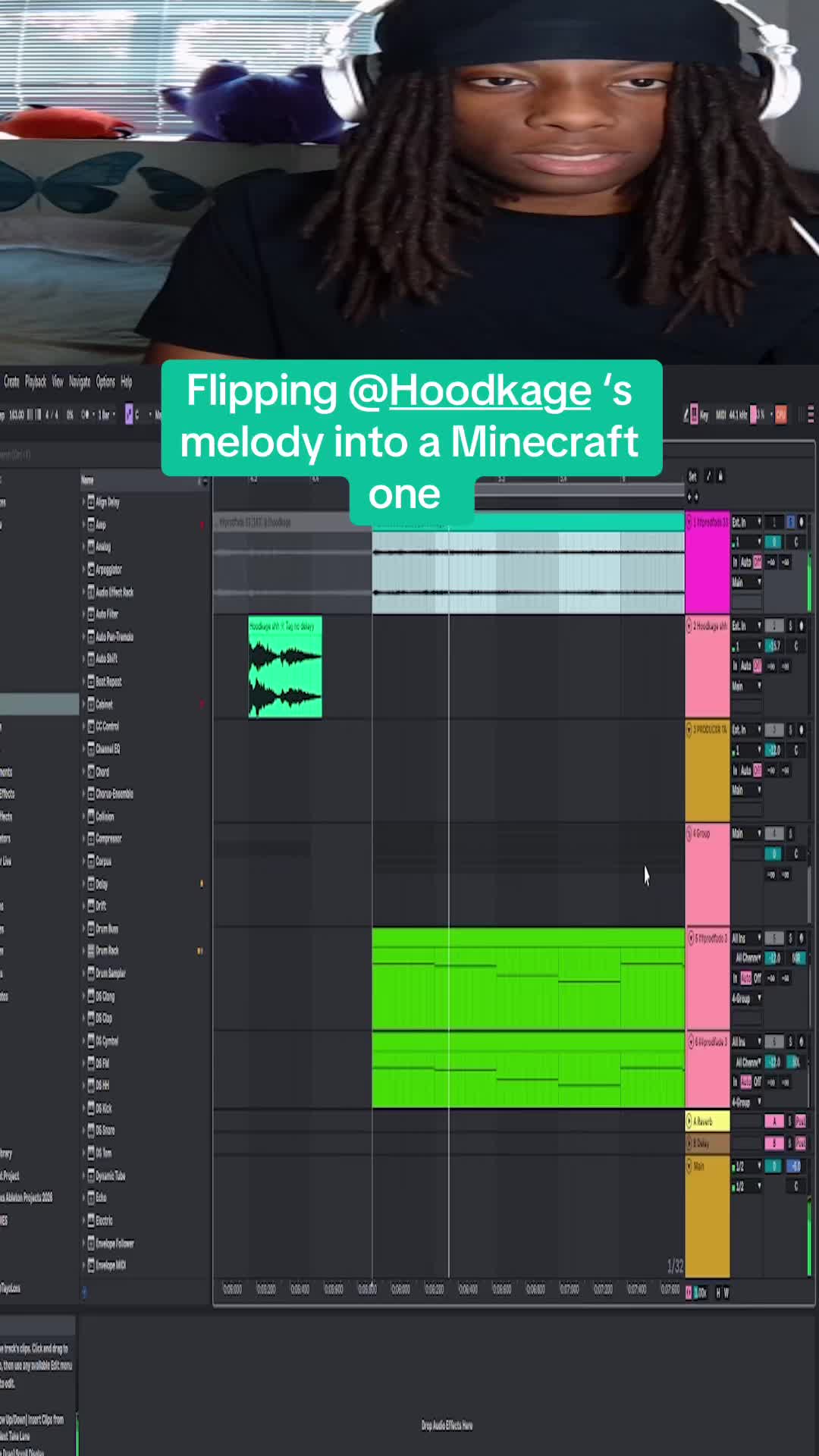Viewport: 819px width, 1456px height.
Task: Select the green MIDI clip on track 5
Action: (x=529, y=978)
